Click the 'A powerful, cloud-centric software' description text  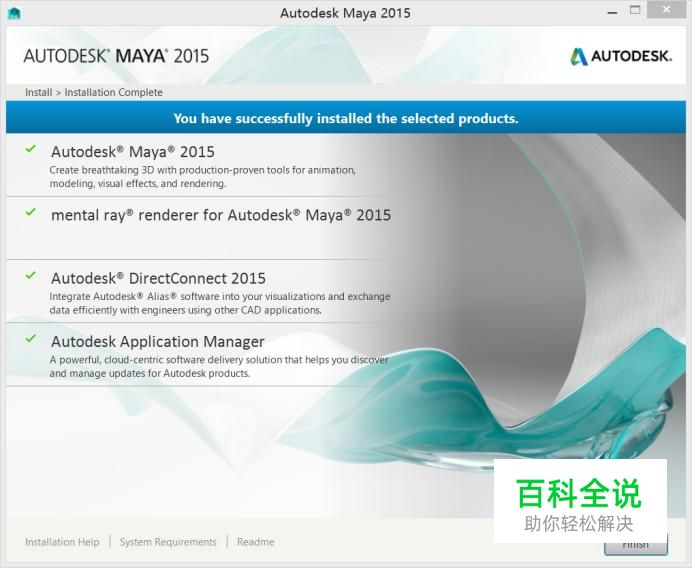[x=219, y=366]
